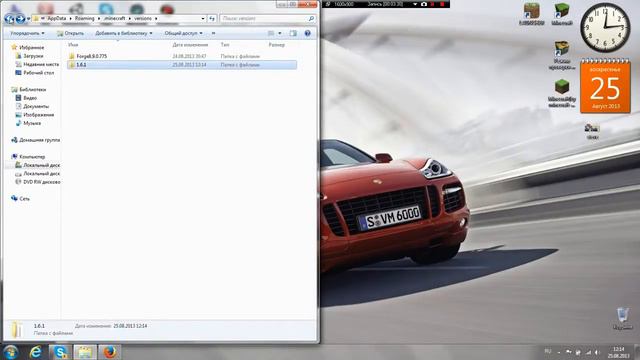This screenshot has height=360, width=640.
Task: Open Skype from the taskbar
Action: [60, 352]
